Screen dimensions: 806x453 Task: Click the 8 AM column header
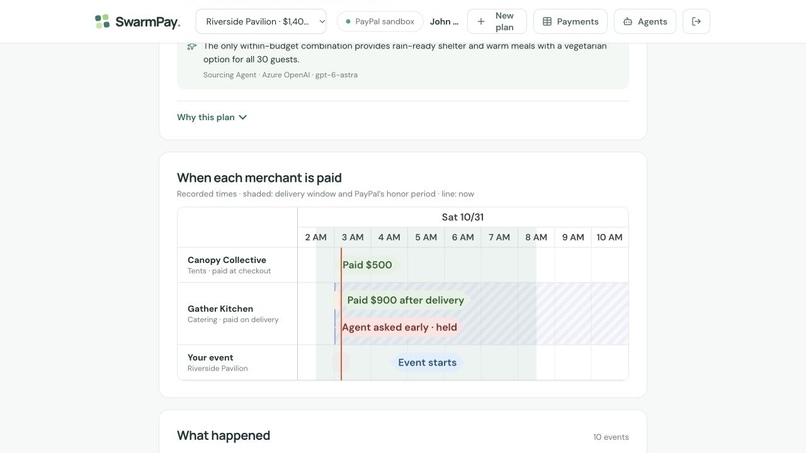(x=536, y=237)
